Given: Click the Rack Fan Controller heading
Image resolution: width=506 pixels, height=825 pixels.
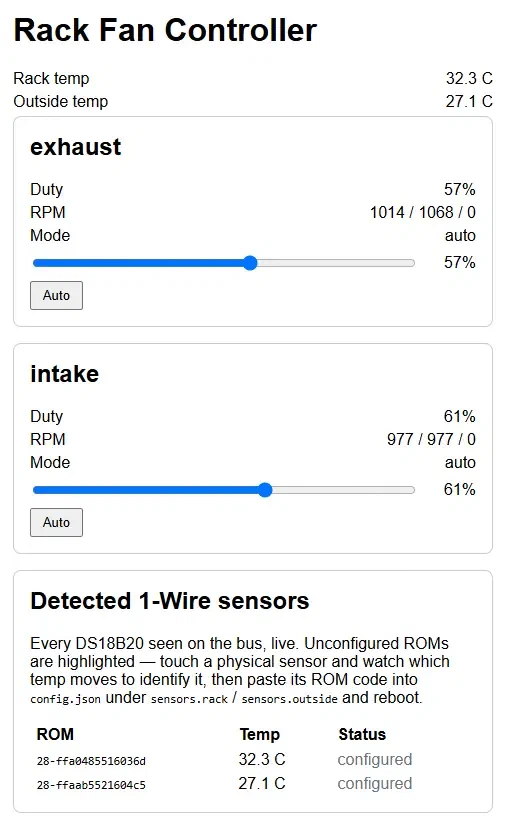Looking at the screenshot, I should 165,30.
